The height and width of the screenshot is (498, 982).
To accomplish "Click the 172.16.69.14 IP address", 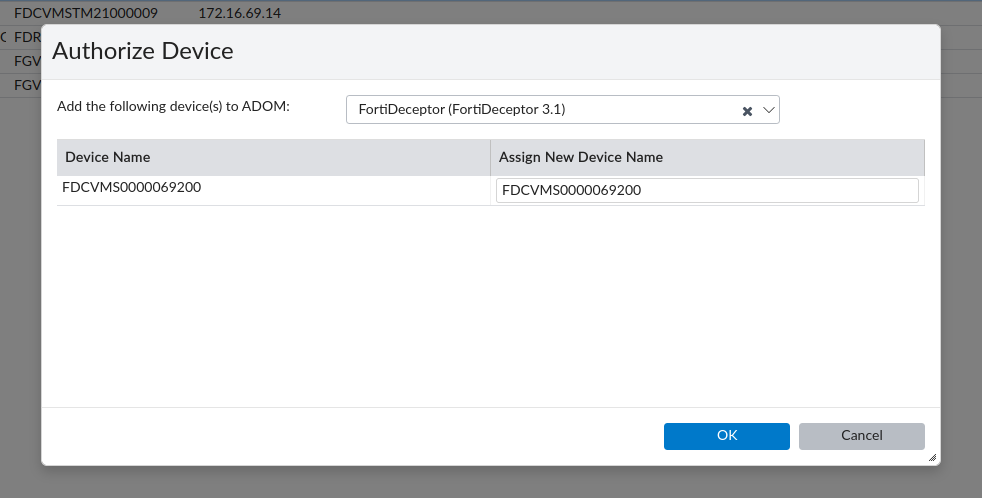I will point(239,13).
